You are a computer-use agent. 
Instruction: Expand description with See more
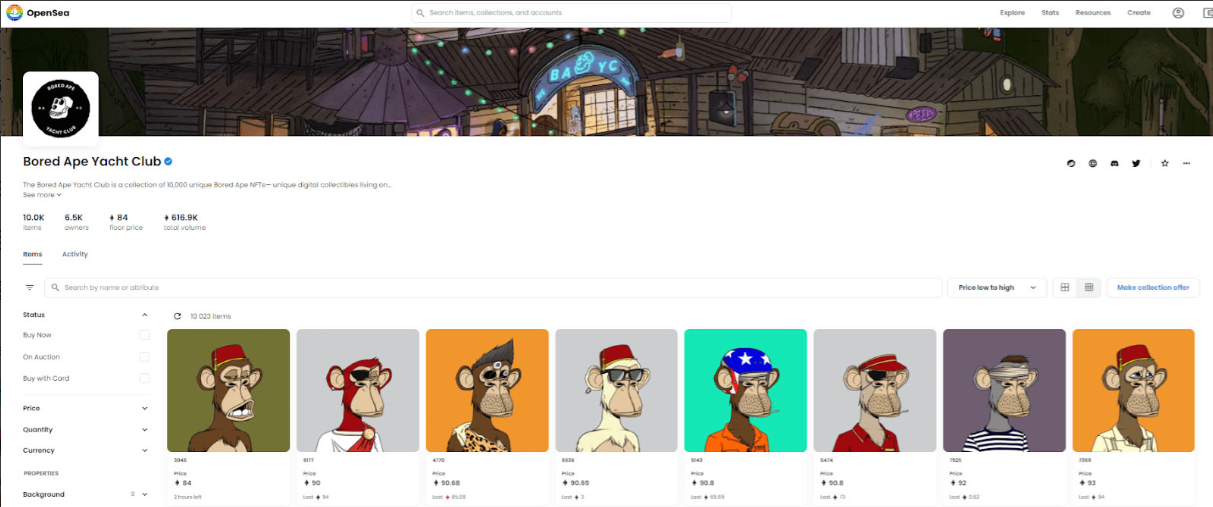[42, 195]
